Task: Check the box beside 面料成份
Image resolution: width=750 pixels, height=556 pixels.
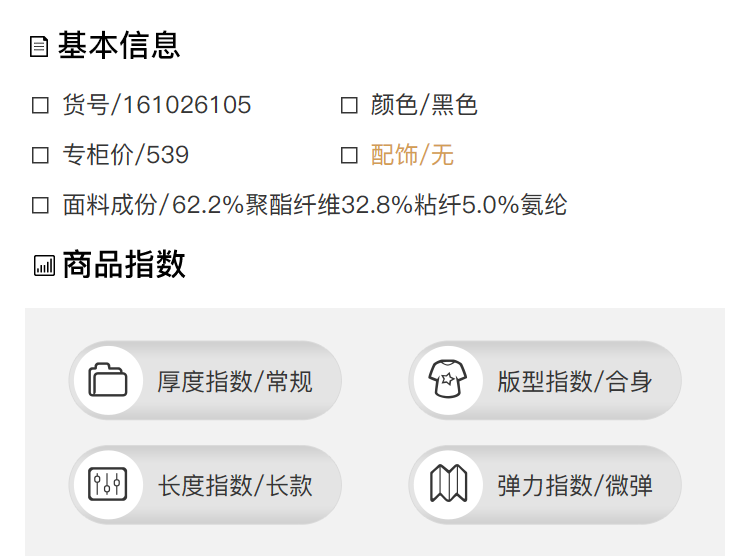Action: [x=41, y=206]
